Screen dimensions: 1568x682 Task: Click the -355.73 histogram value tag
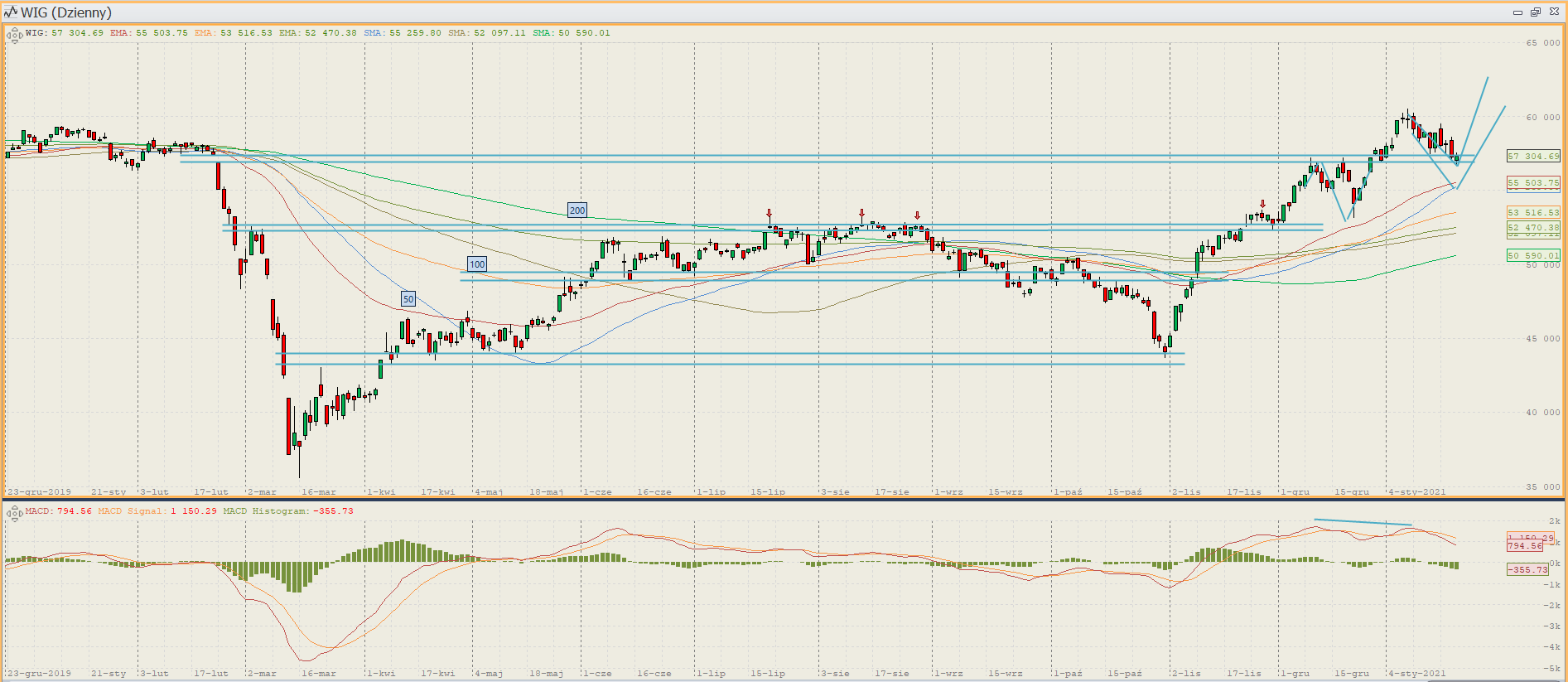pos(1527,569)
